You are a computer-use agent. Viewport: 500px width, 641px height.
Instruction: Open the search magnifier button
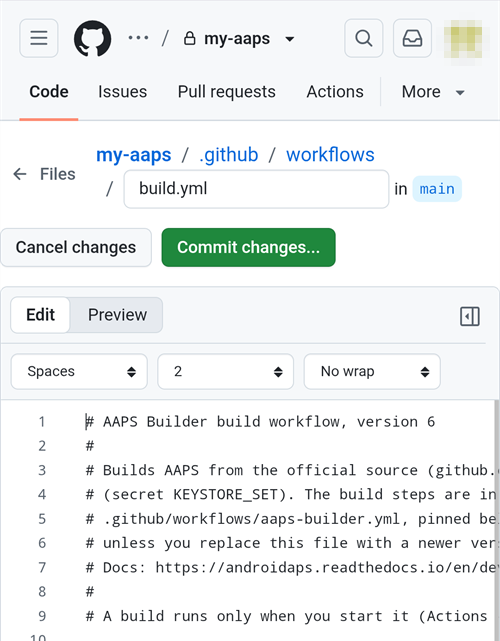(x=363, y=38)
